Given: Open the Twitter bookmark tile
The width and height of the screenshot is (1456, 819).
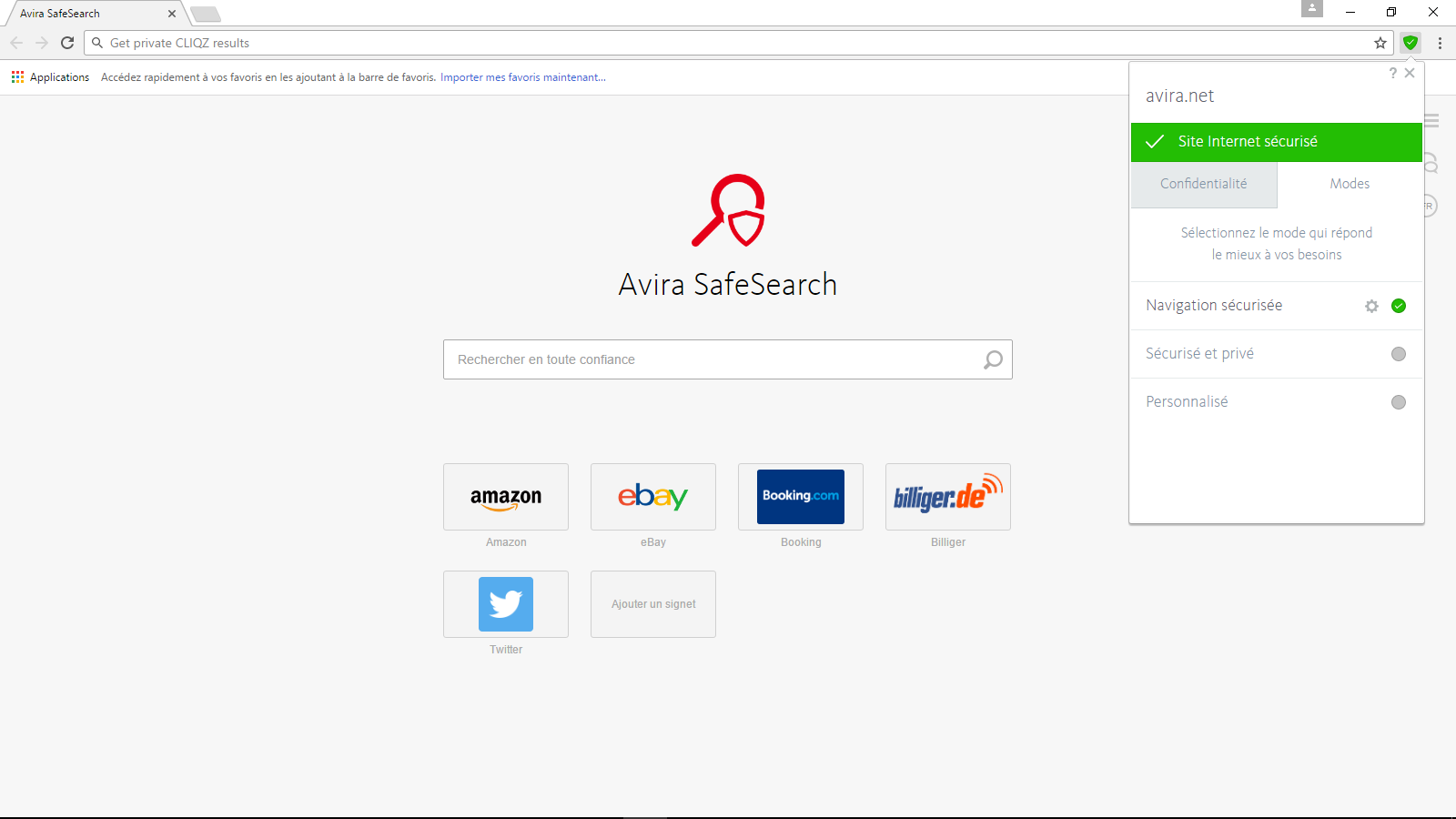Looking at the screenshot, I should [x=506, y=604].
